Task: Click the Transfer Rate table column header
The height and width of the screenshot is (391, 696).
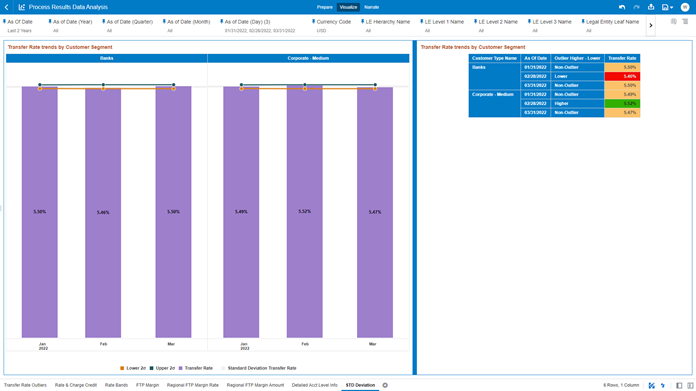Action: [622, 58]
